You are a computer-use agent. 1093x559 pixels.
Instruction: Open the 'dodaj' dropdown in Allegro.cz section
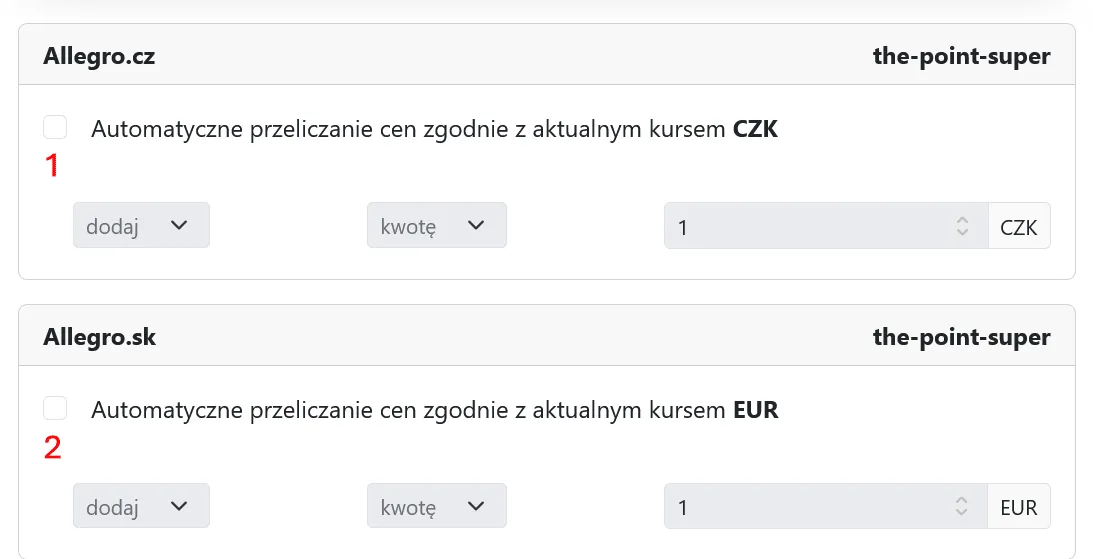(x=141, y=225)
